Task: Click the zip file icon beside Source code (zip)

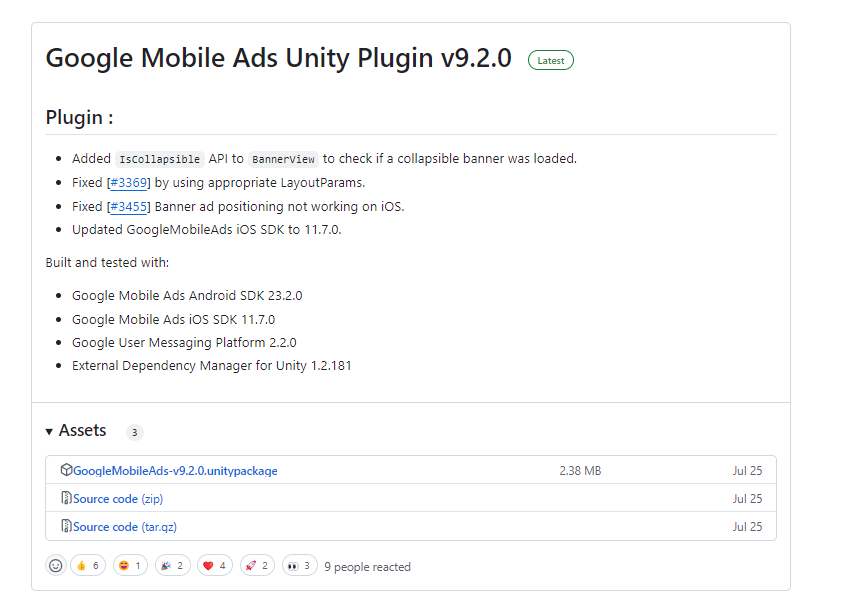Action: tap(66, 498)
